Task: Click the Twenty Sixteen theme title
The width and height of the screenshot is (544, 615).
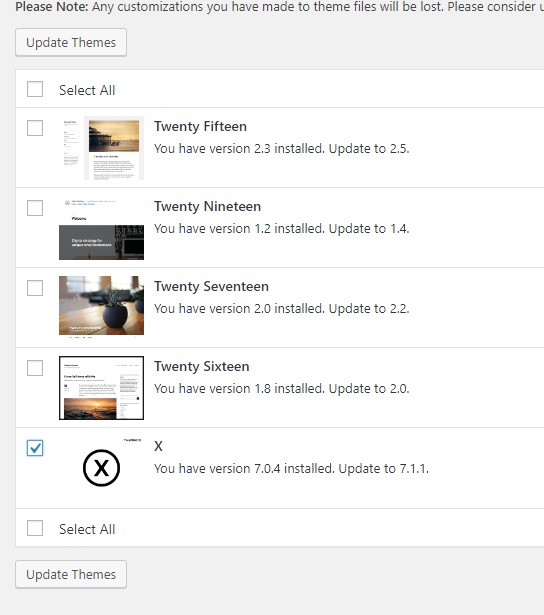Action: coord(202,367)
